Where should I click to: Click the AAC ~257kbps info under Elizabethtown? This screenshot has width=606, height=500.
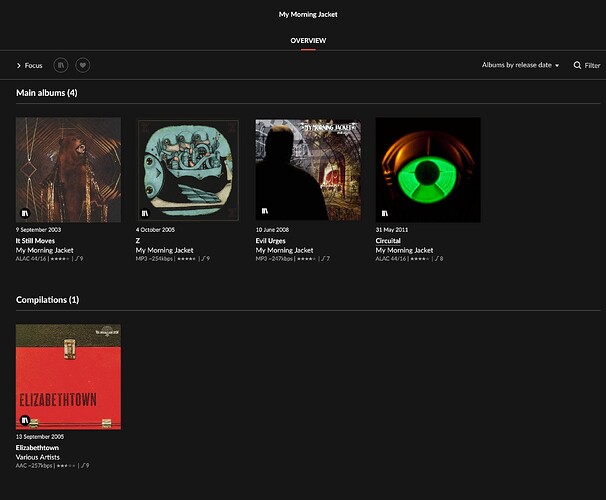pyautogui.click(x=34, y=466)
